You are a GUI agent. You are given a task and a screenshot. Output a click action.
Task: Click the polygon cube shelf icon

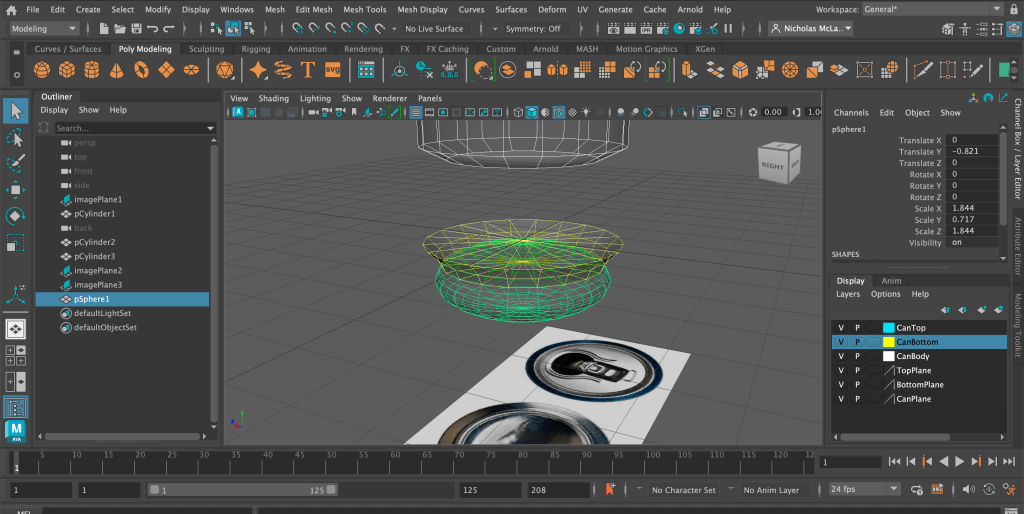[x=67, y=70]
